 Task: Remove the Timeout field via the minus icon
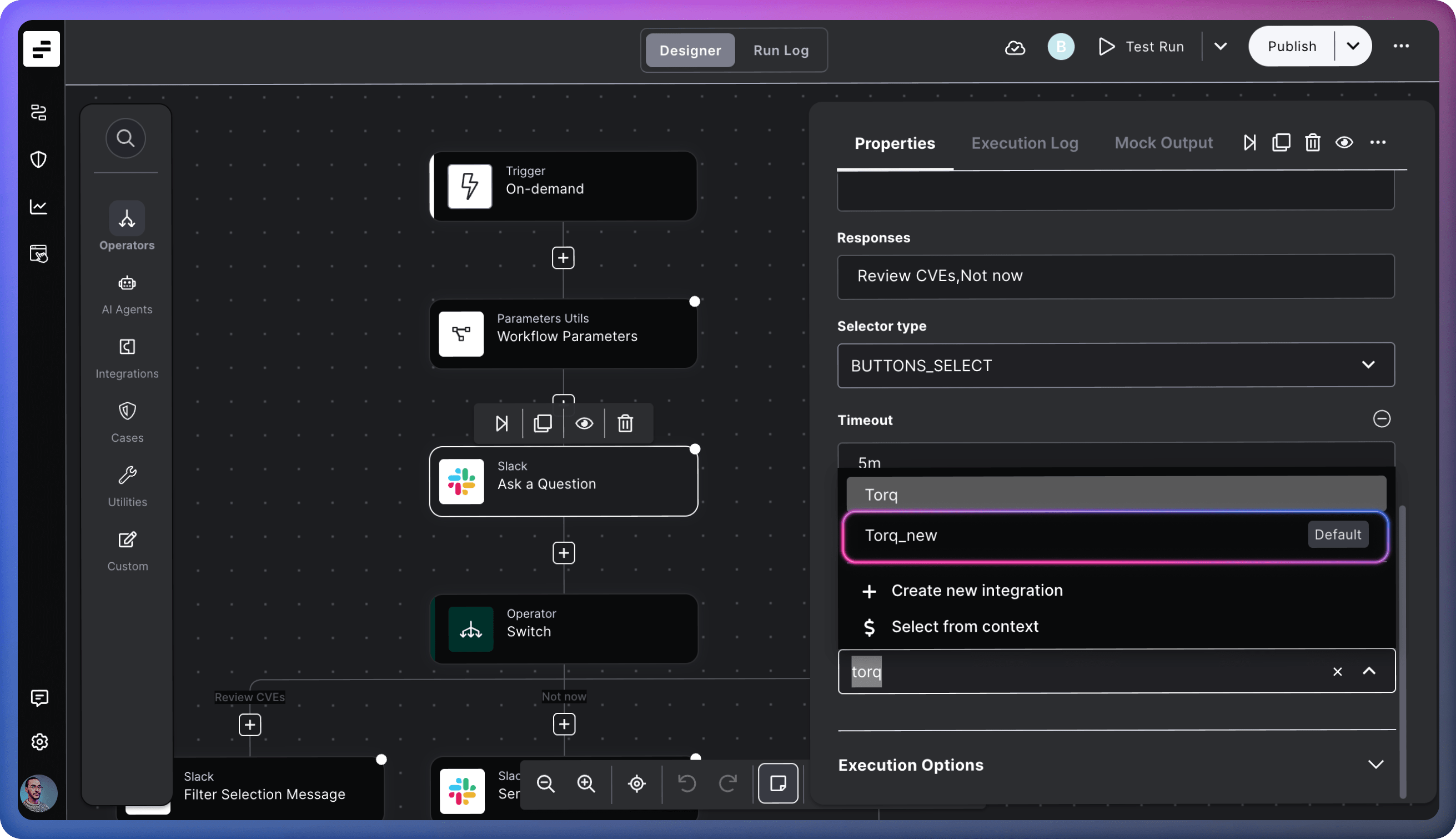click(x=1381, y=419)
